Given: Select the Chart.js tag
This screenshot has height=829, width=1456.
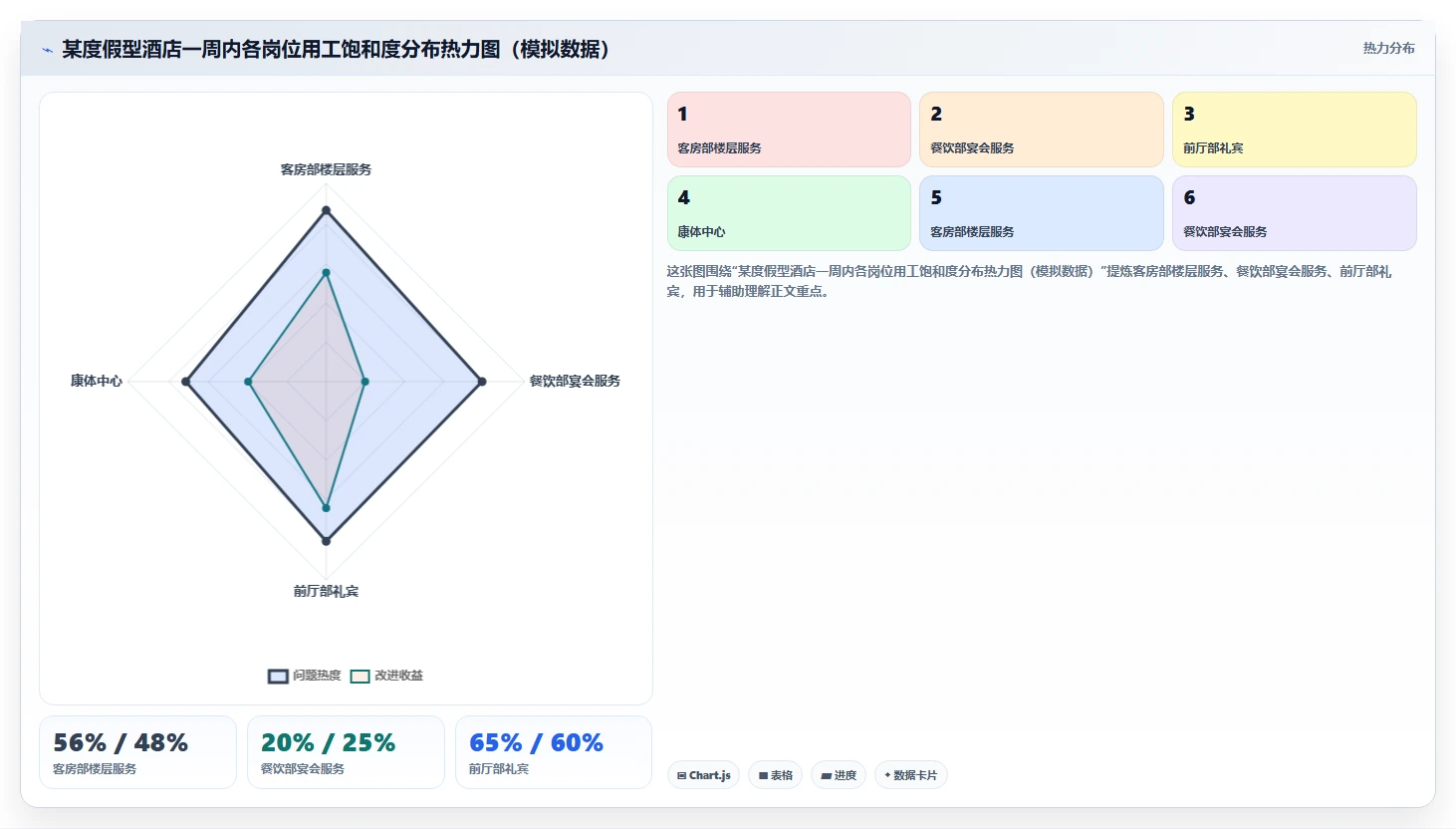Looking at the screenshot, I should pyautogui.click(x=703, y=775).
